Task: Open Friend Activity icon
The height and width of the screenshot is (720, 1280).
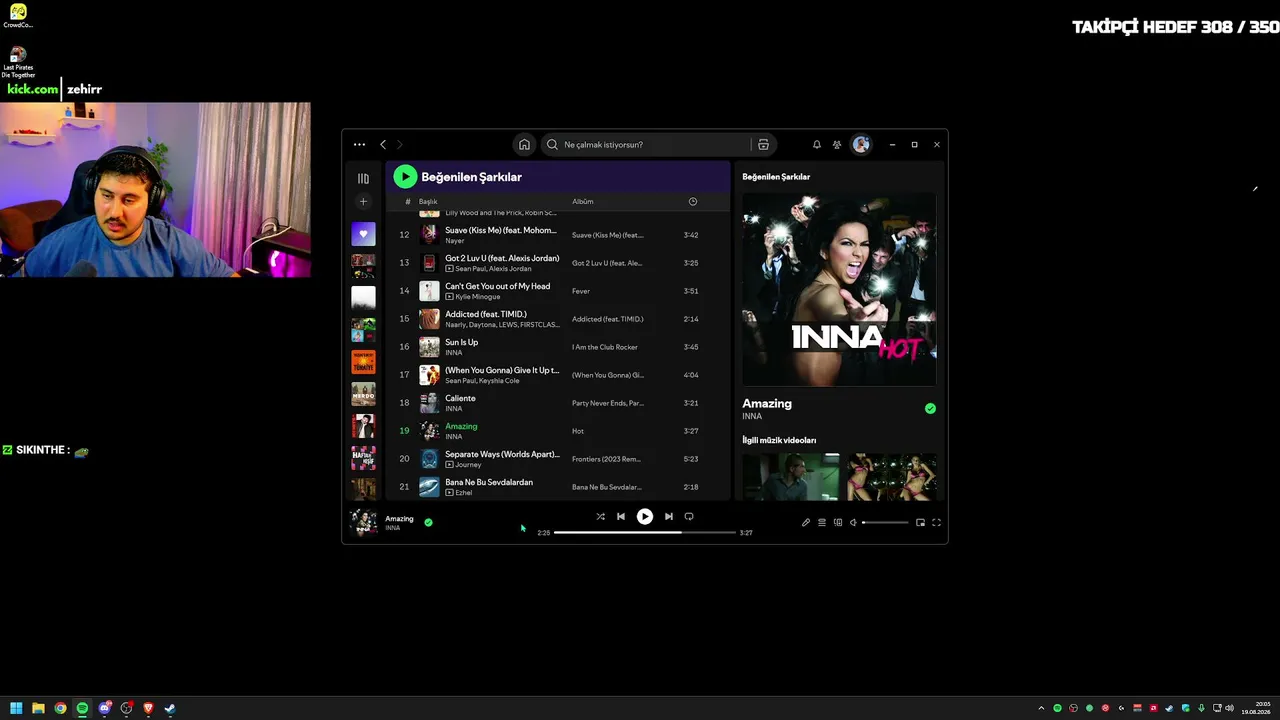Action: (x=837, y=144)
